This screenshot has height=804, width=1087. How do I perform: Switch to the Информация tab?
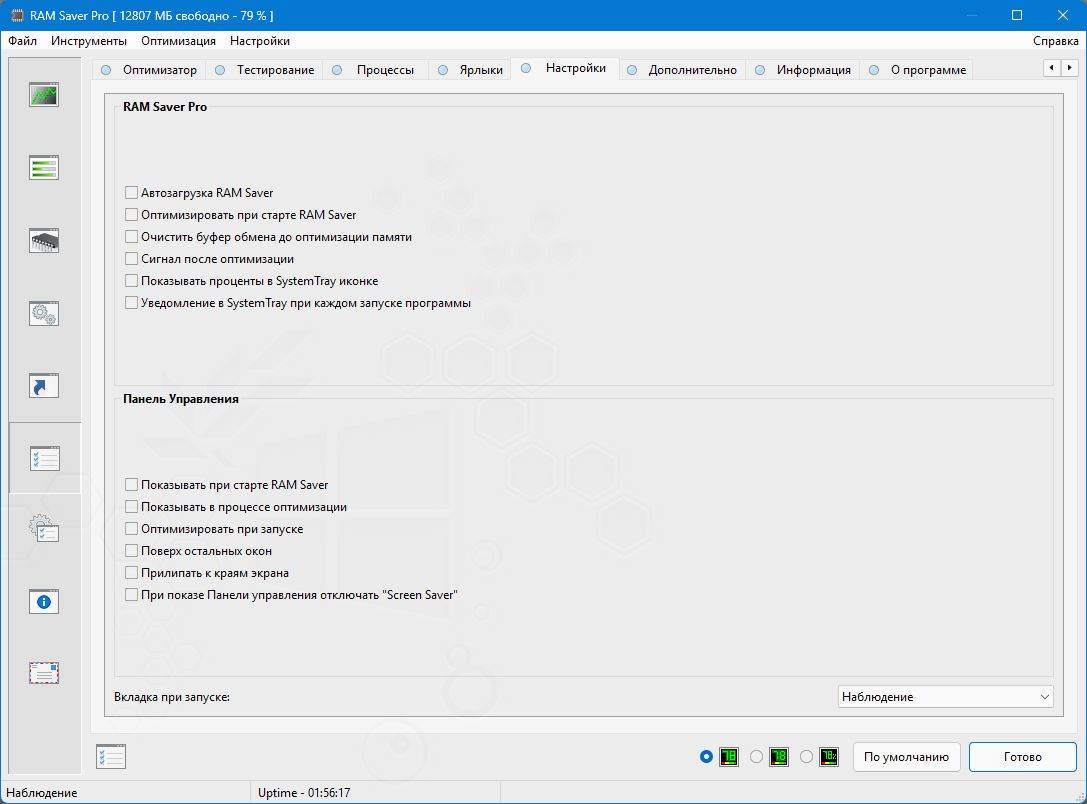(x=803, y=70)
